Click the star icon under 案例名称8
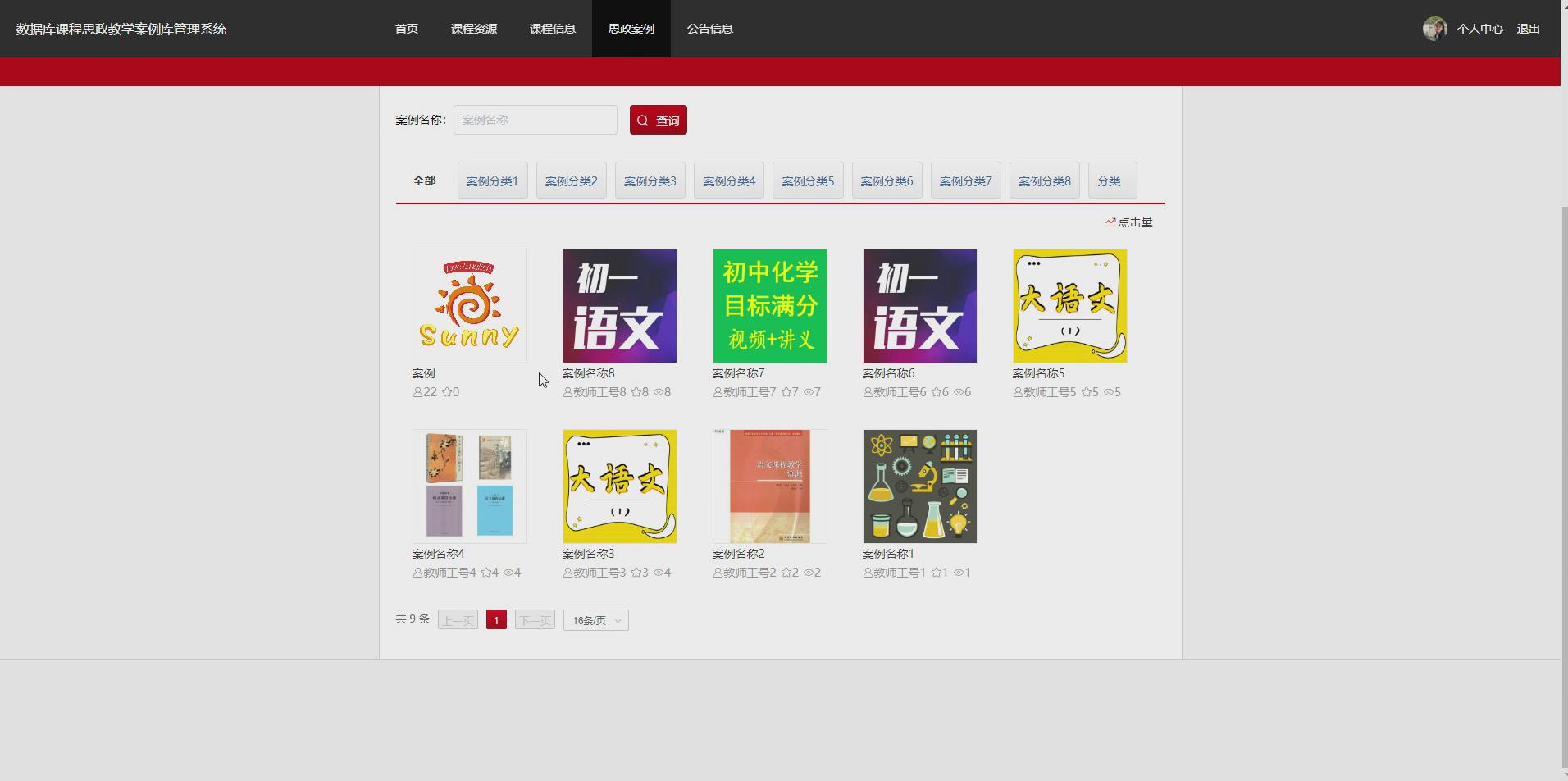Screen dimensions: 1568x781 (x=637, y=392)
